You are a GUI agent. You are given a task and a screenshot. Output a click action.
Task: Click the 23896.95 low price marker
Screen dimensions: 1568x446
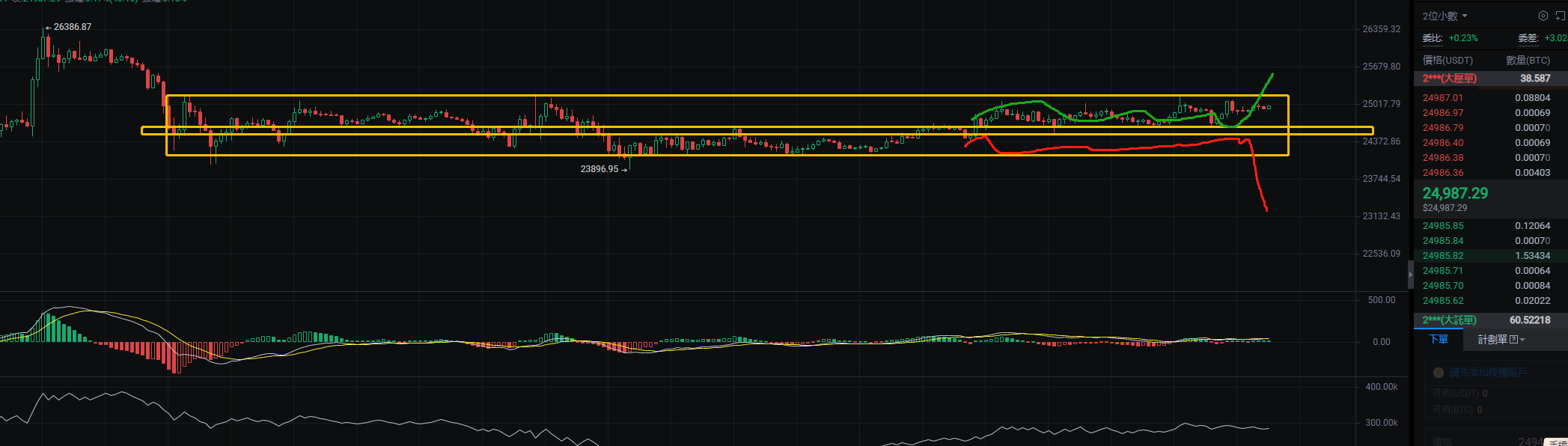coord(600,169)
